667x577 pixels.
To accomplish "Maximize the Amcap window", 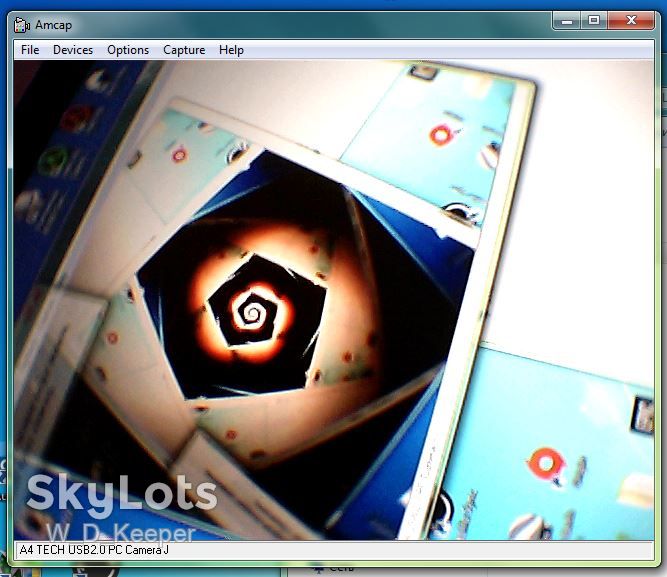I will pyautogui.click(x=594, y=20).
